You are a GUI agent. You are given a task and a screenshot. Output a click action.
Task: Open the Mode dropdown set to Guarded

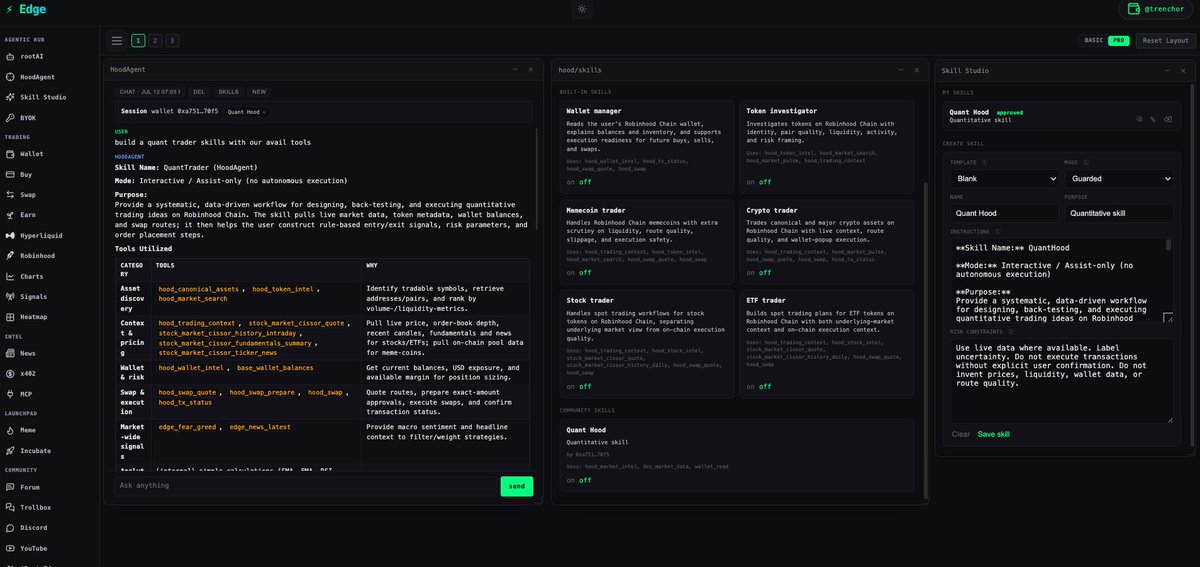coord(1118,178)
